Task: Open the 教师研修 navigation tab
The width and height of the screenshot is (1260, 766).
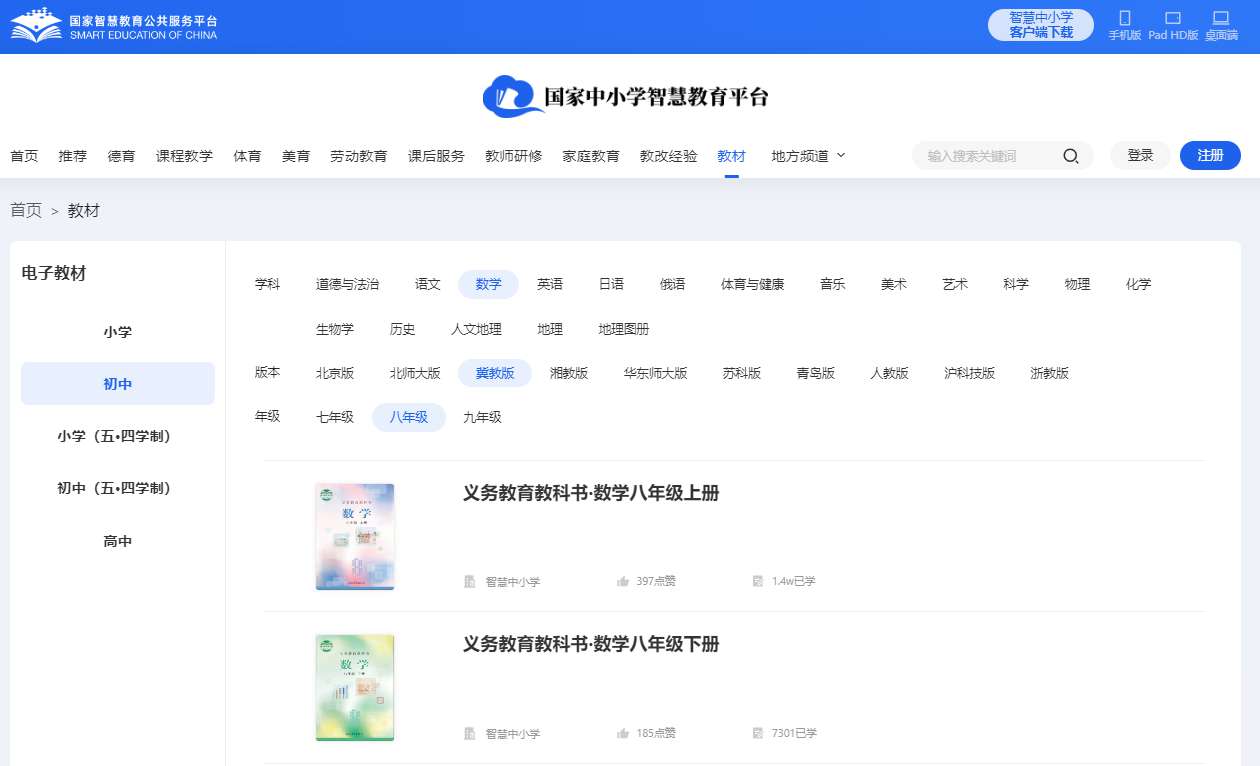Action: tap(514, 156)
